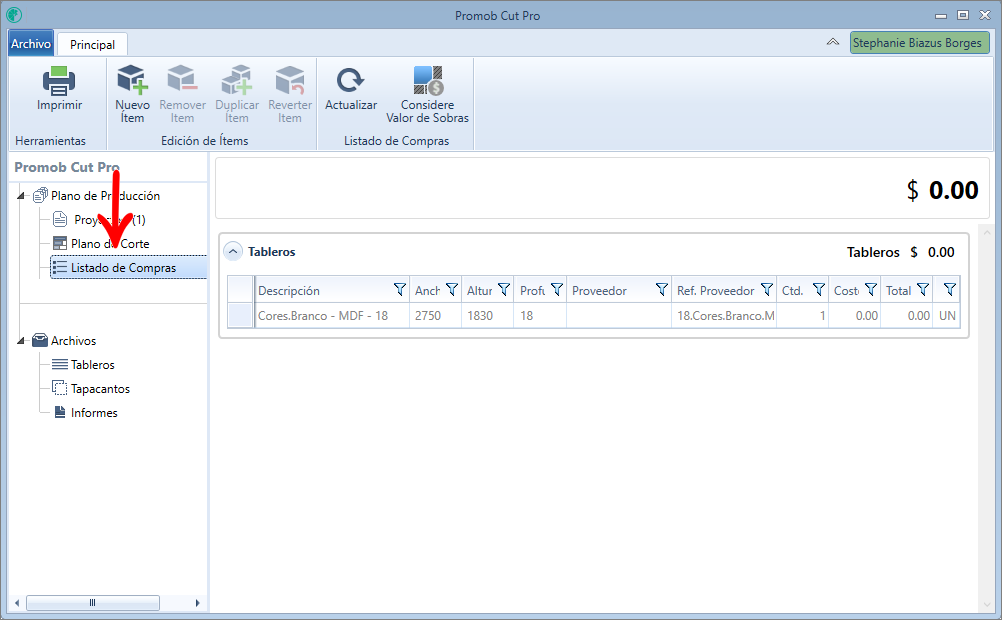
Task: Open Tableros under Archivos
Action: (x=93, y=364)
